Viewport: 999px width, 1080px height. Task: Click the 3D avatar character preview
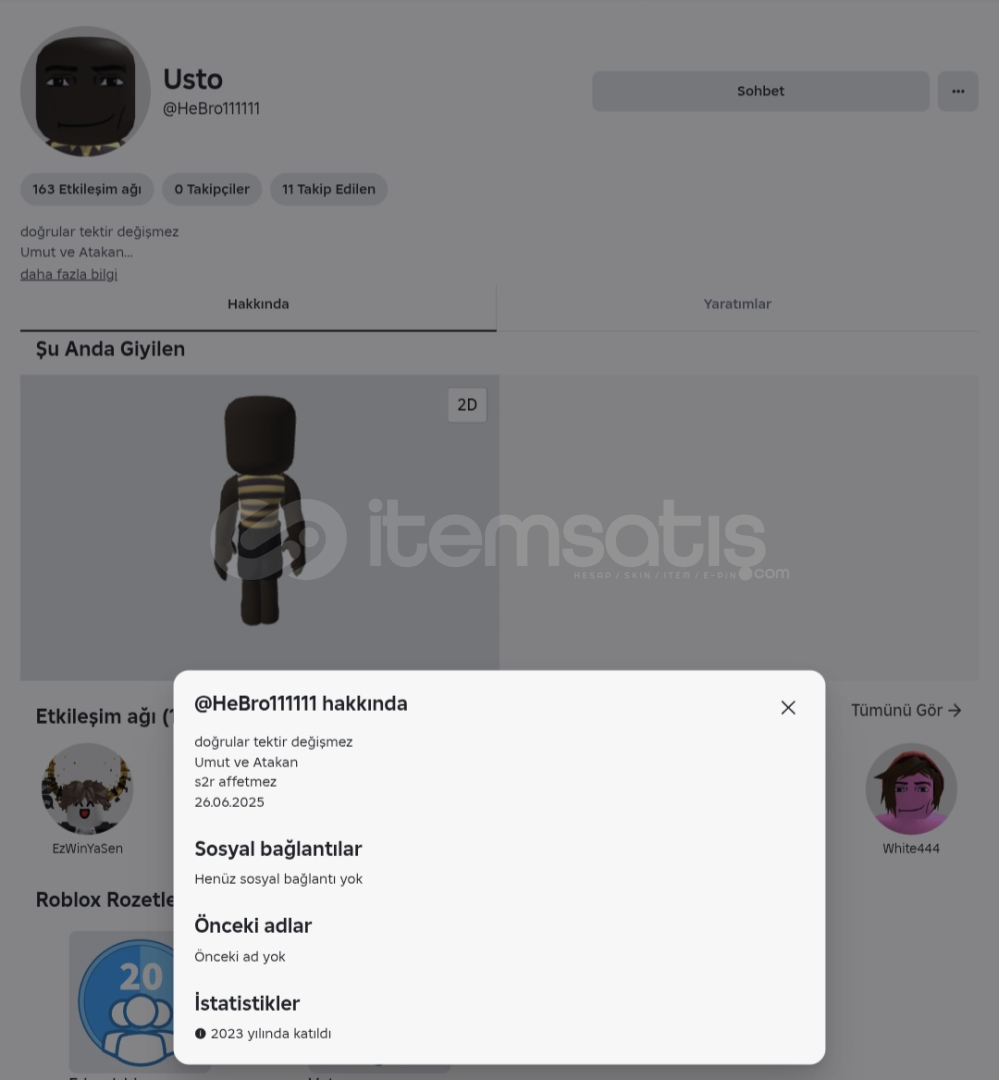click(x=260, y=510)
